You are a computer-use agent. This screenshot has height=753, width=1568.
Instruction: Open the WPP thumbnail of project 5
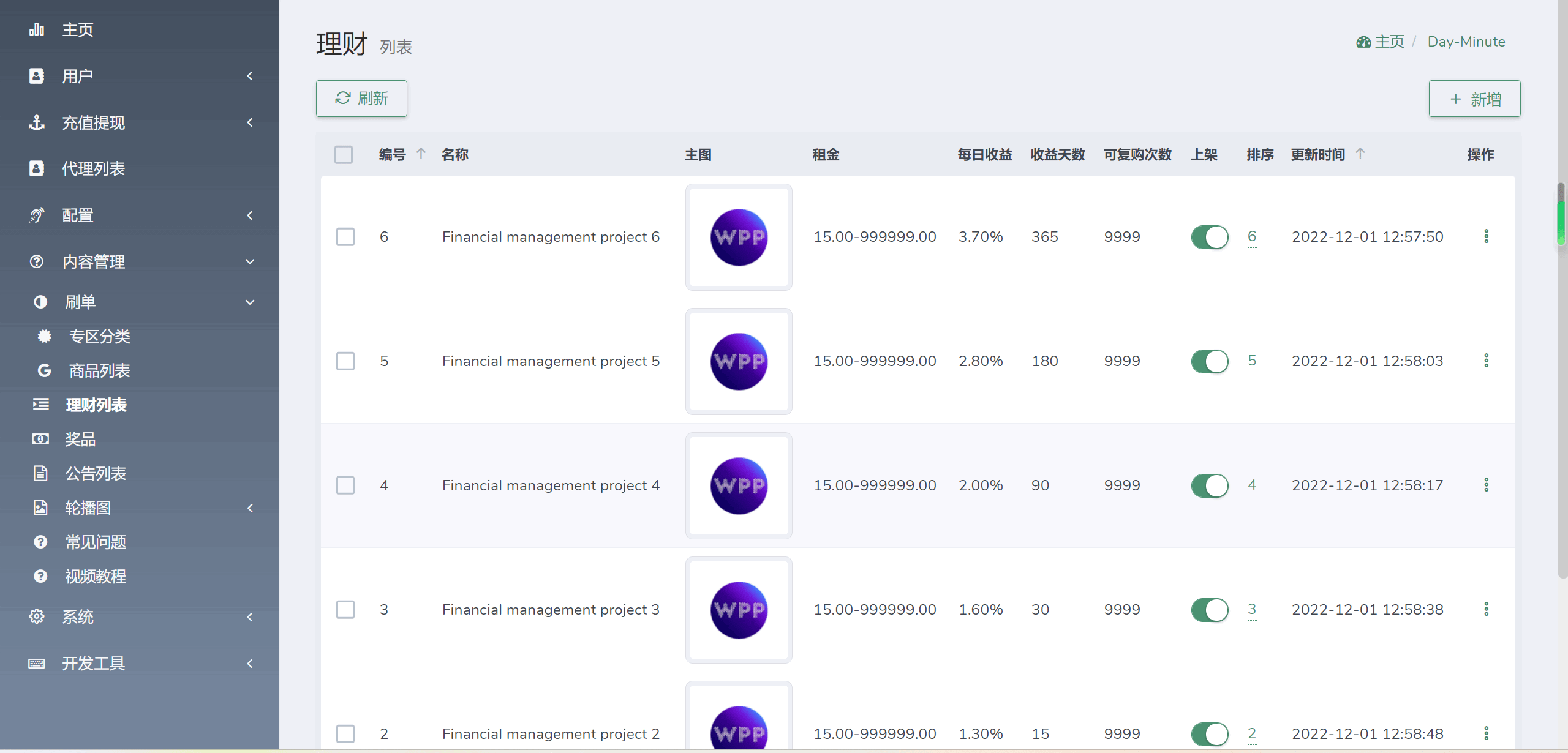739,361
